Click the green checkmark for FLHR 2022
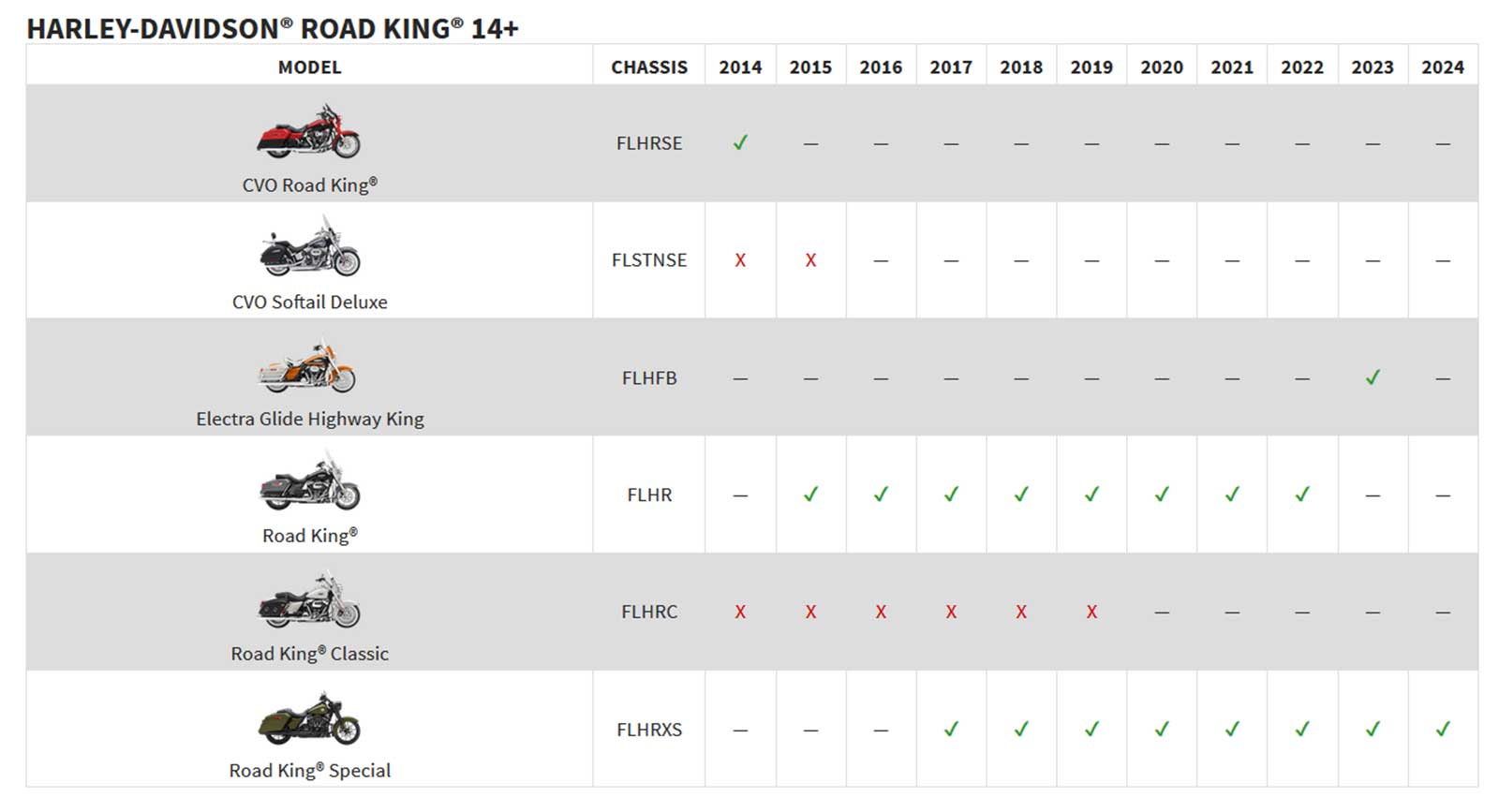Image resolution: width=1499 pixels, height=812 pixels. [1302, 494]
